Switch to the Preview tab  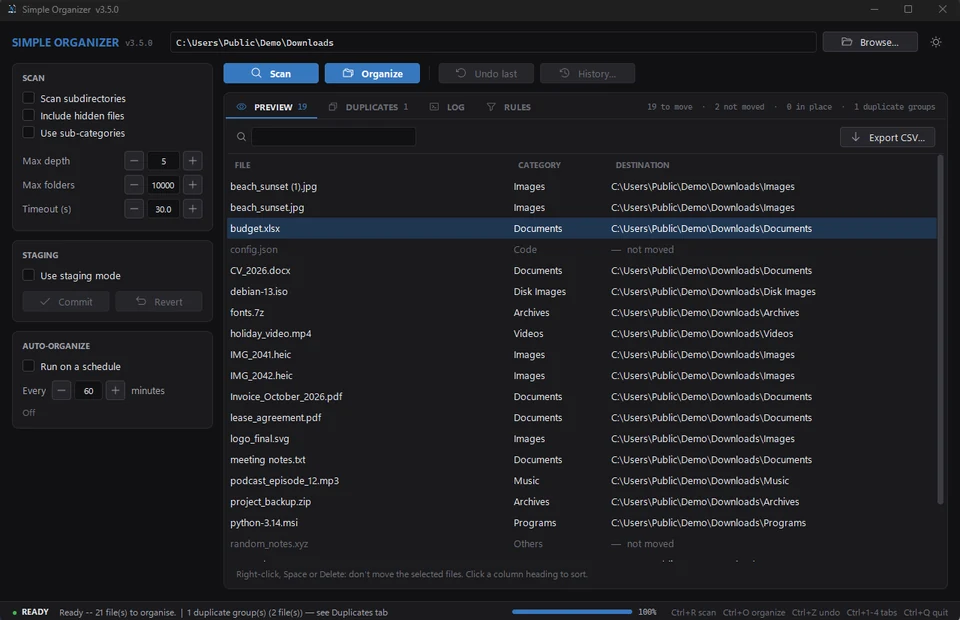[x=272, y=107]
